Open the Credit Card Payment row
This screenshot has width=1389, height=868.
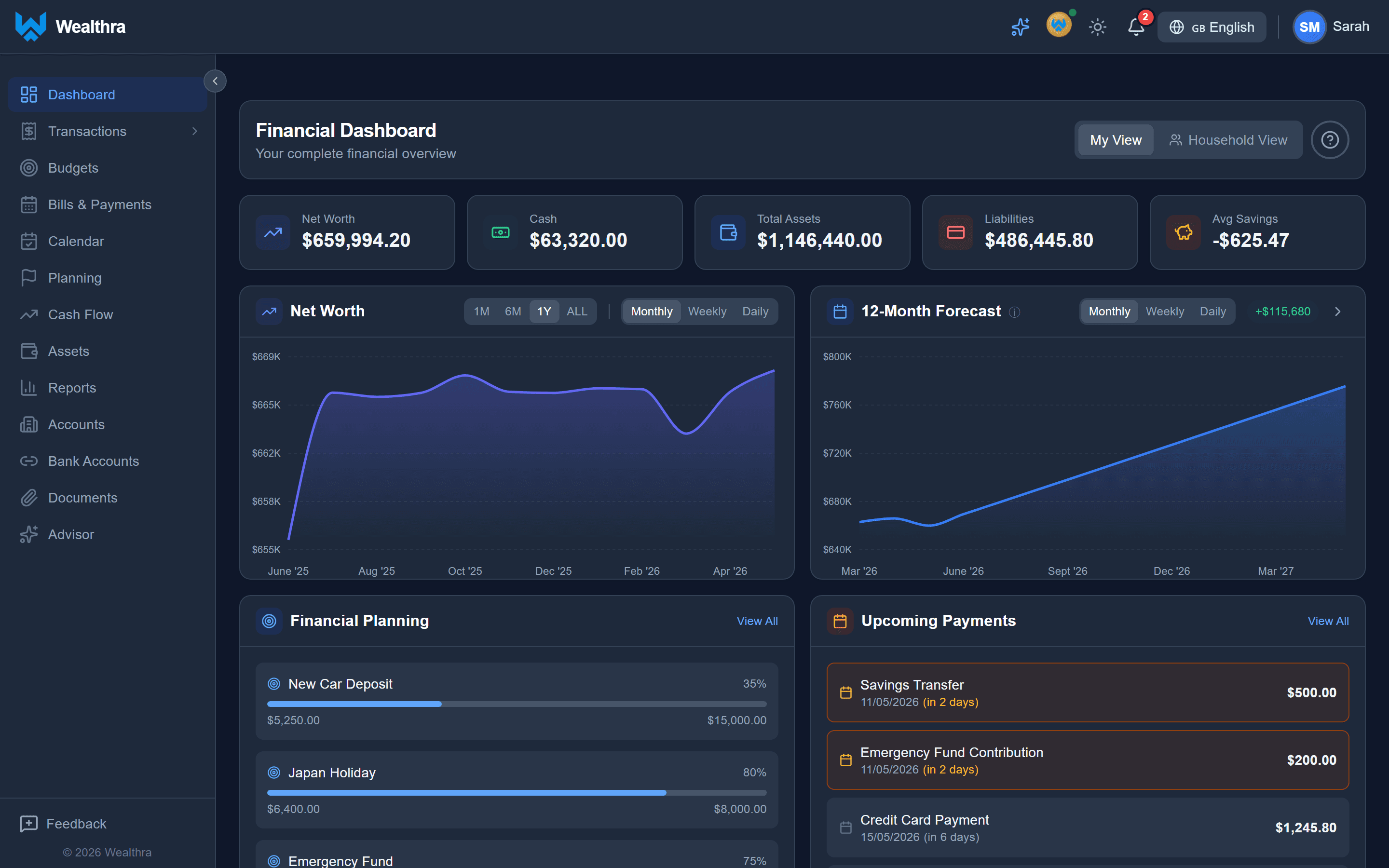click(1087, 828)
